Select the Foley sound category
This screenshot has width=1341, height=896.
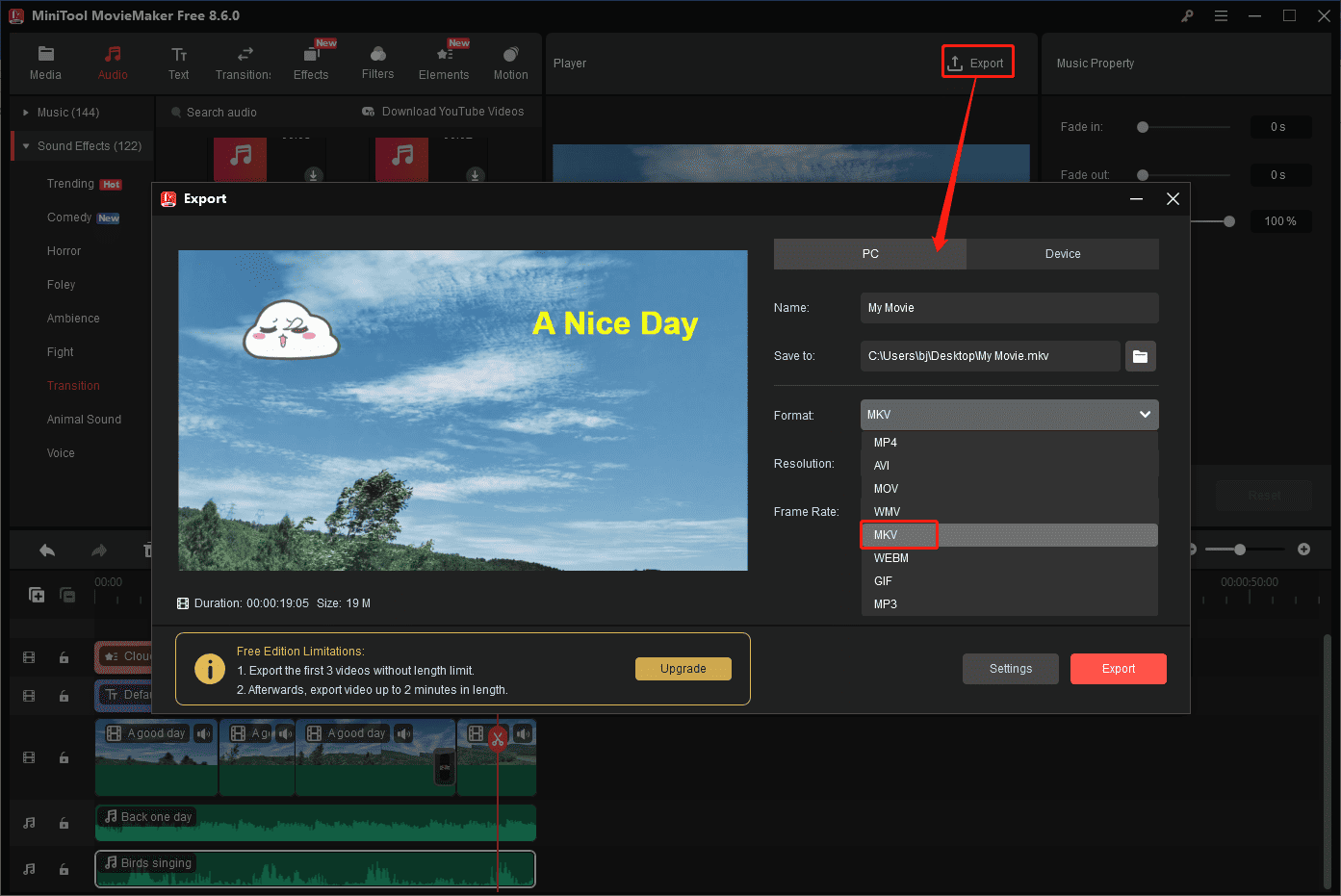point(61,285)
